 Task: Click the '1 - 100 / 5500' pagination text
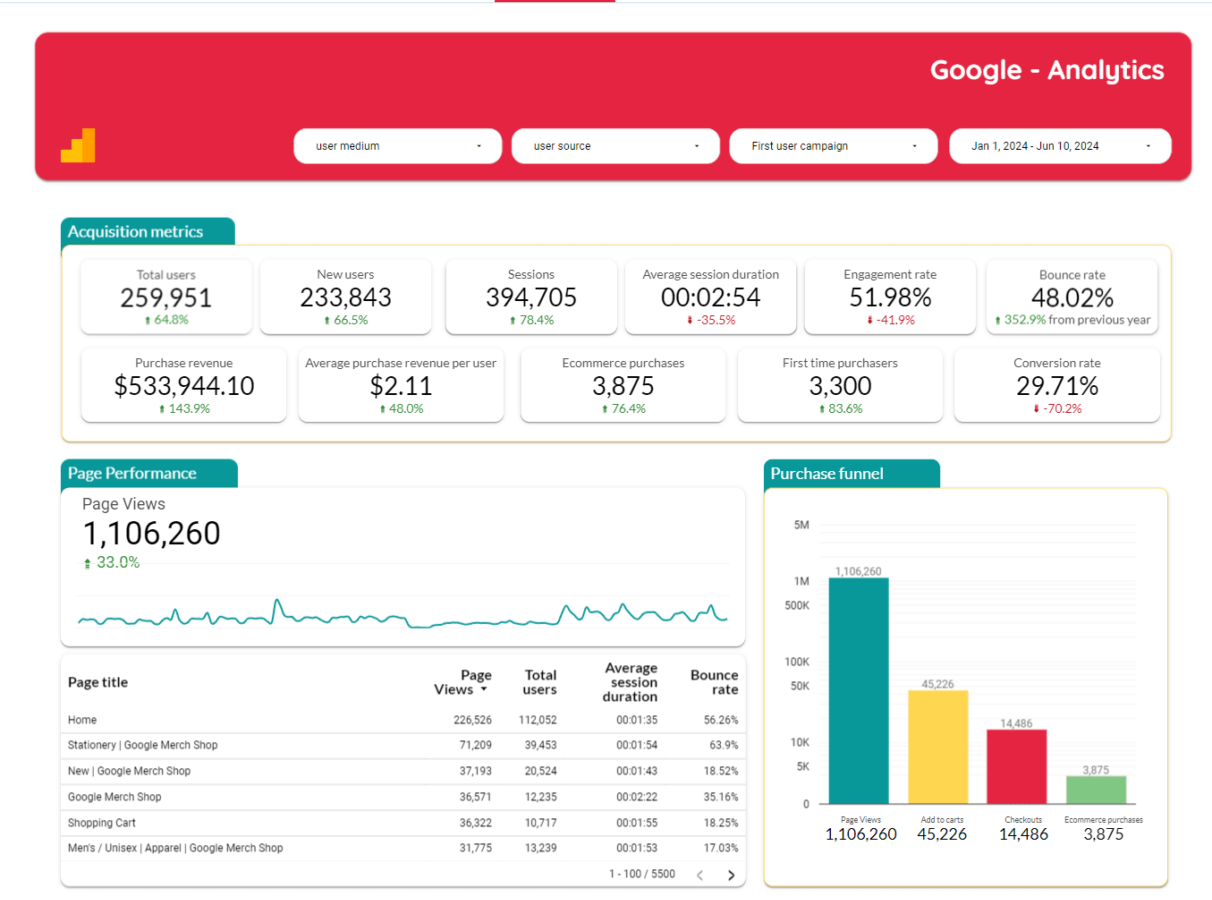(642, 874)
